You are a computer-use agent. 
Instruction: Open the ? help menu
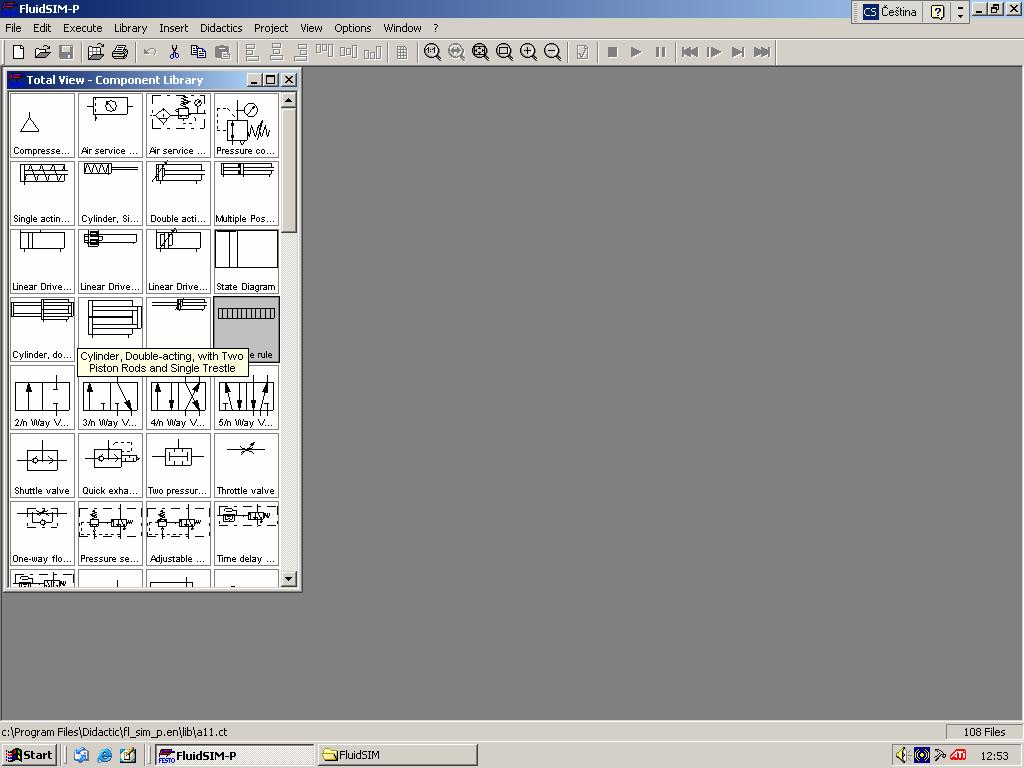436,28
